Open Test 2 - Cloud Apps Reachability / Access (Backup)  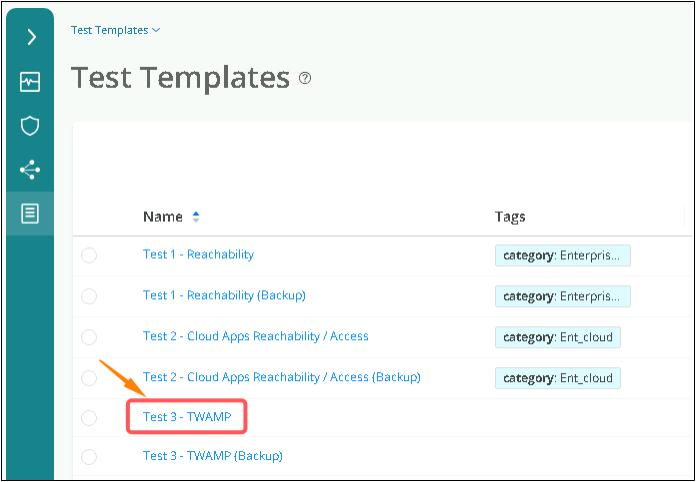click(281, 377)
